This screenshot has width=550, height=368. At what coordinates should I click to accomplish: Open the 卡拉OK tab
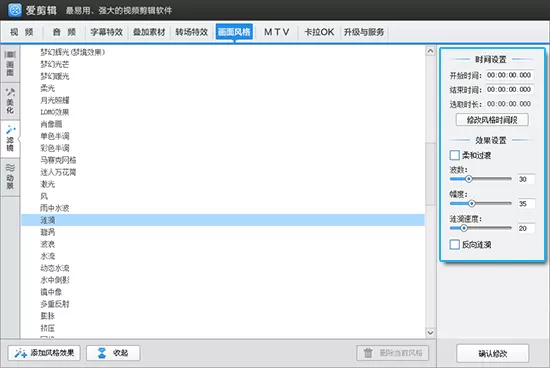tap(319, 32)
